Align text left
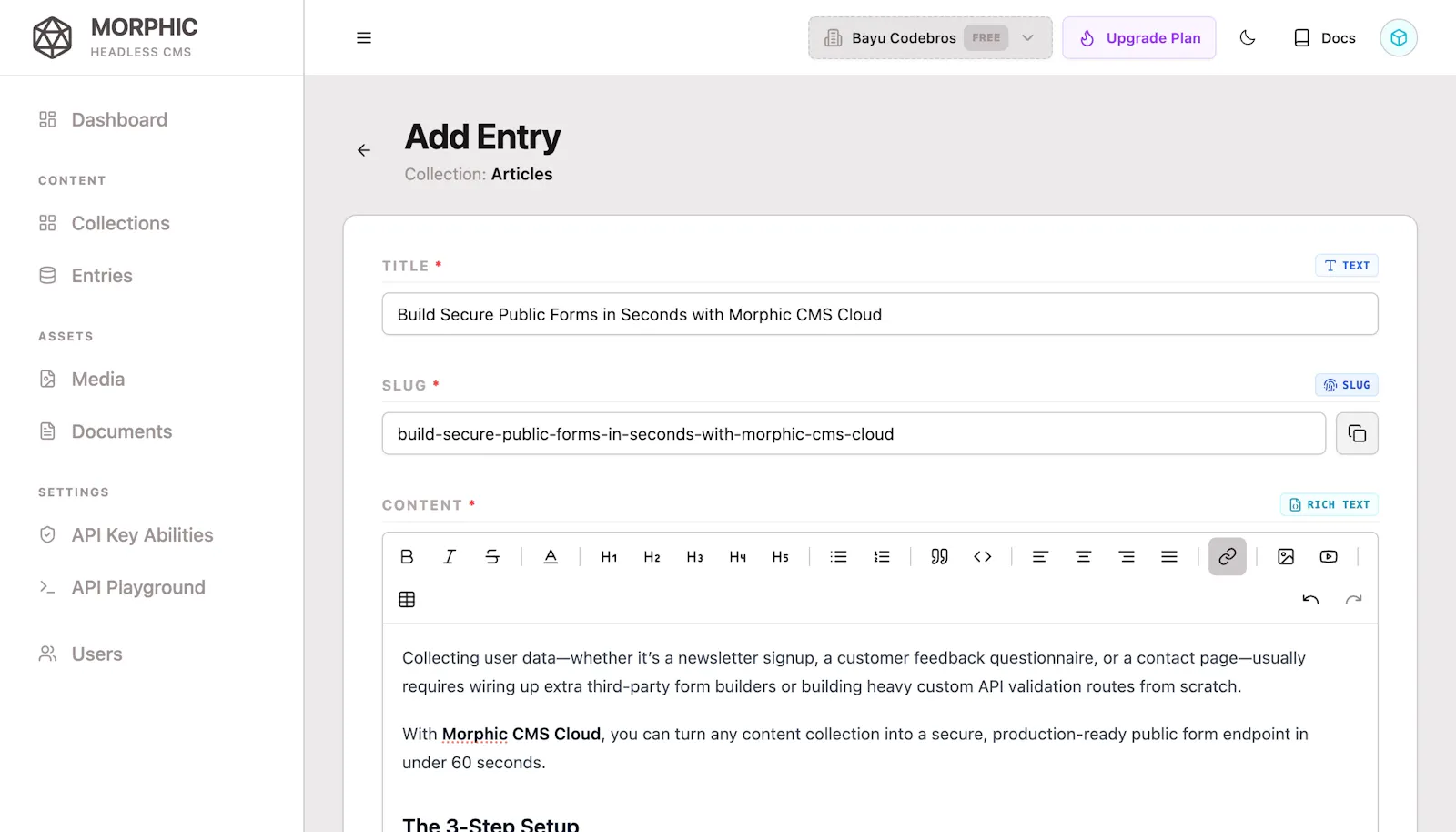1456x832 pixels. point(1040,556)
